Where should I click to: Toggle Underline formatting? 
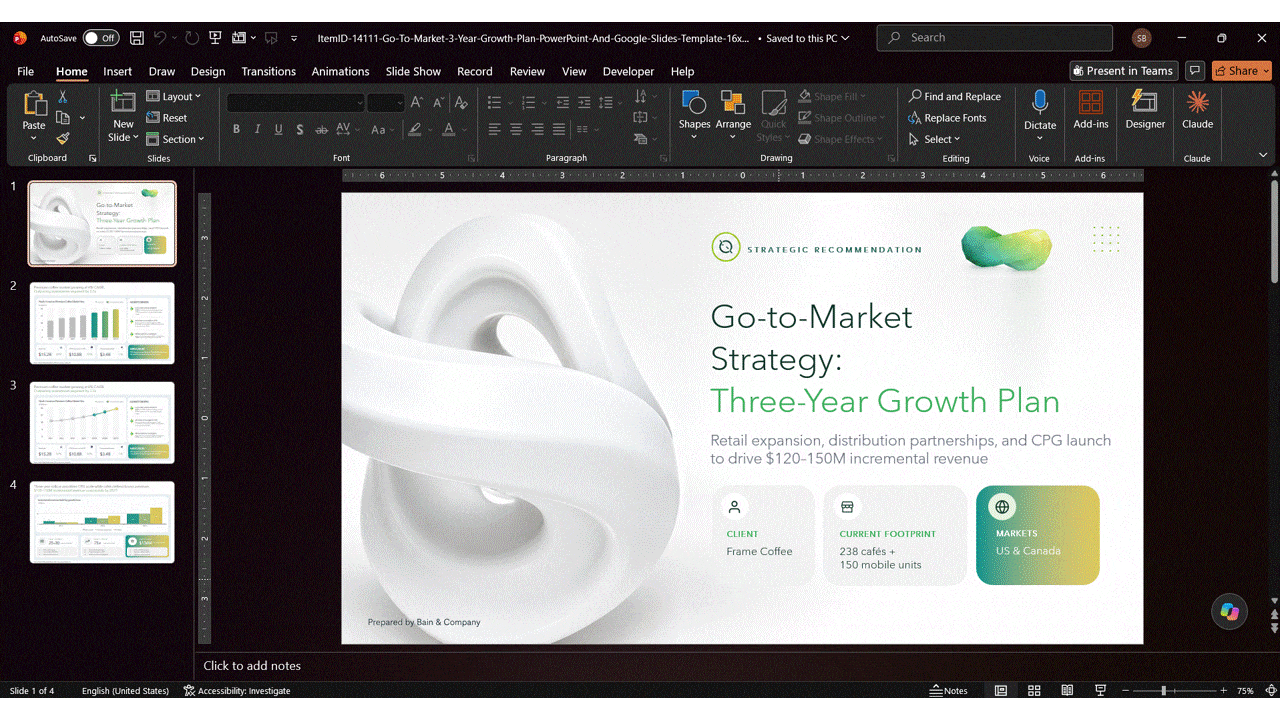click(278, 129)
